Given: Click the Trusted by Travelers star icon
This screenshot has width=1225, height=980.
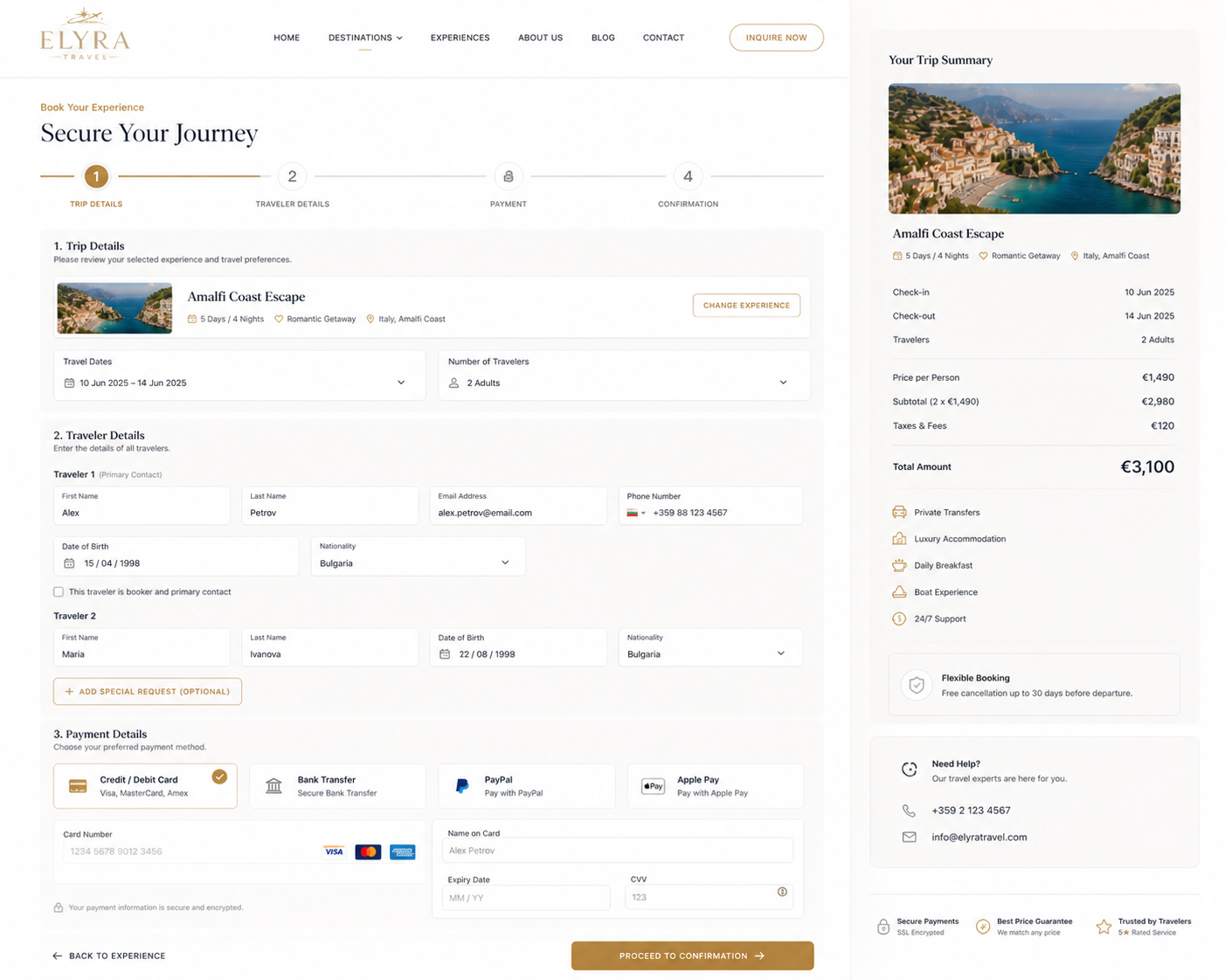Looking at the screenshot, I should point(1104,927).
